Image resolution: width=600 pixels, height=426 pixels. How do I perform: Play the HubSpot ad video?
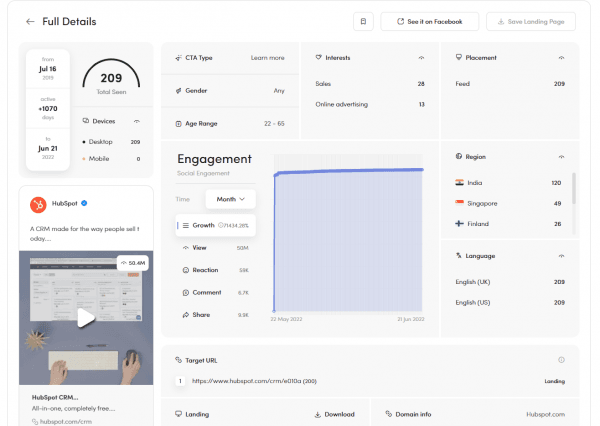coord(86,317)
